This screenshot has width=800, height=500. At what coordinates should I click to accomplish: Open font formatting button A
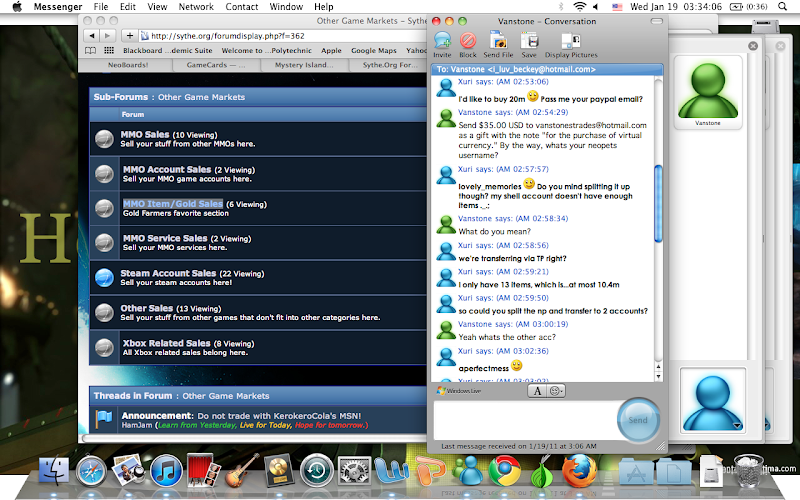(537, 391)
